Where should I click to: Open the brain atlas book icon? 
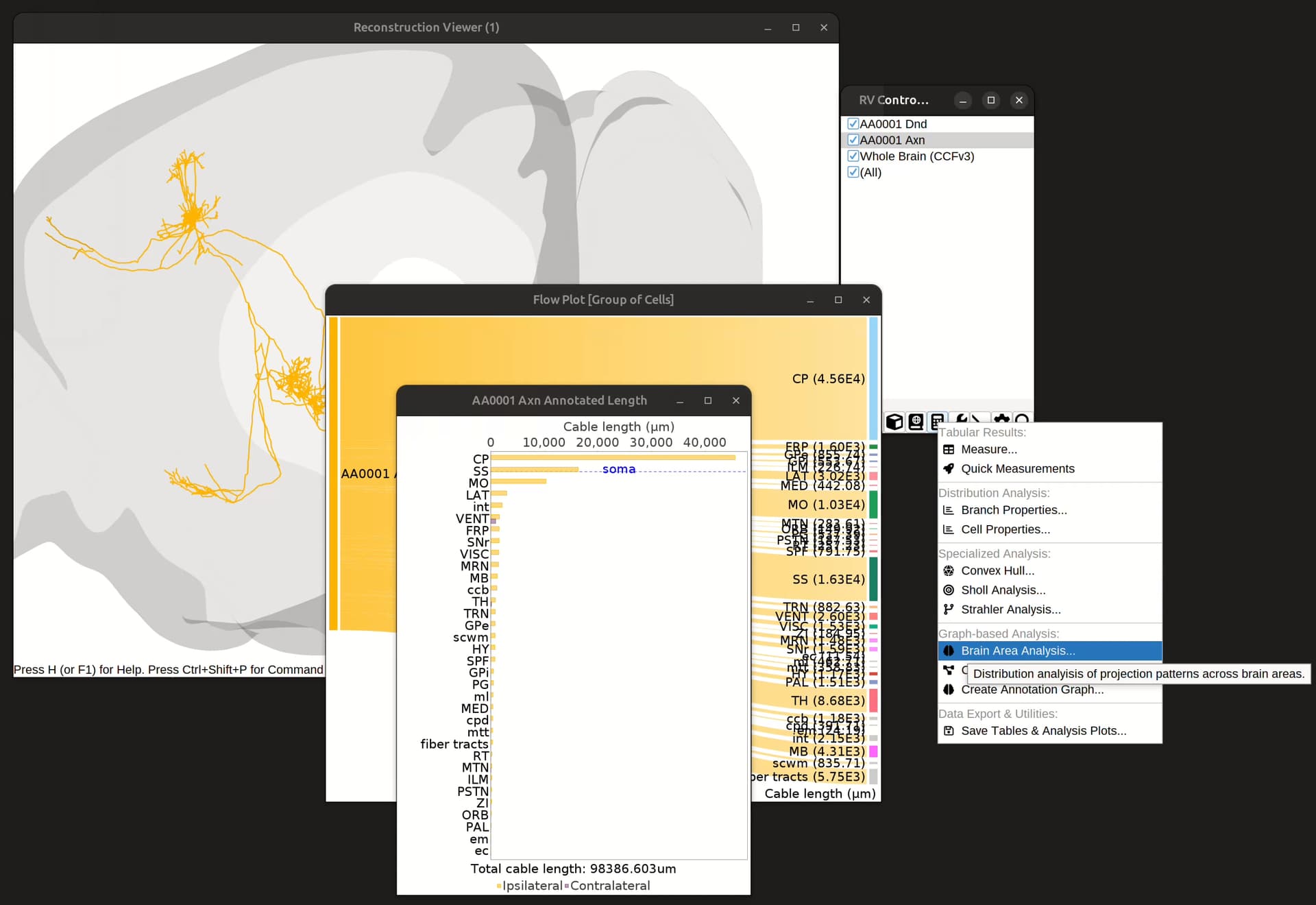click(916, 422)
